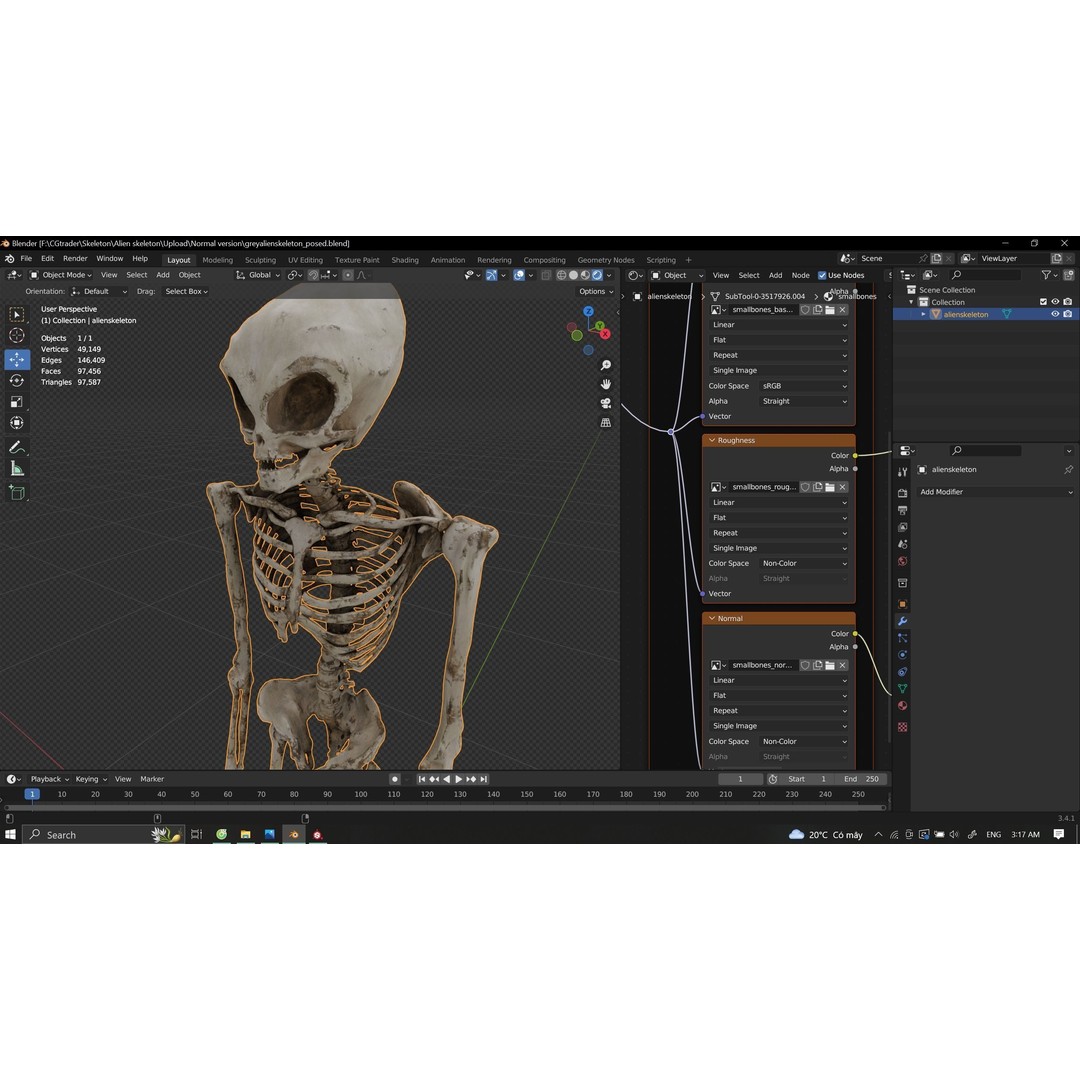Screen dimensions: 1080x1080
Task: Open the View Layer properties tab
Action: tap(902, 528)
